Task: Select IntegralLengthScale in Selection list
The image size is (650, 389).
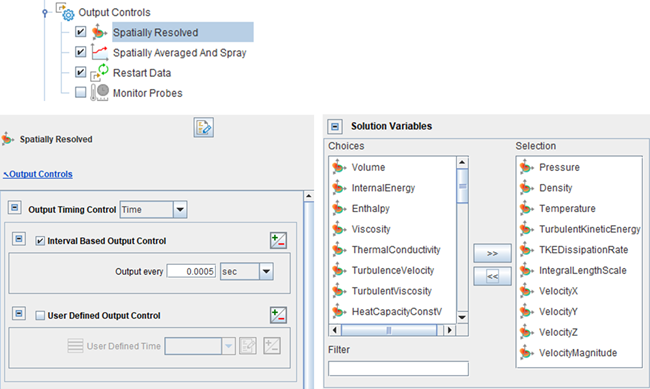Action: point(582,270)
